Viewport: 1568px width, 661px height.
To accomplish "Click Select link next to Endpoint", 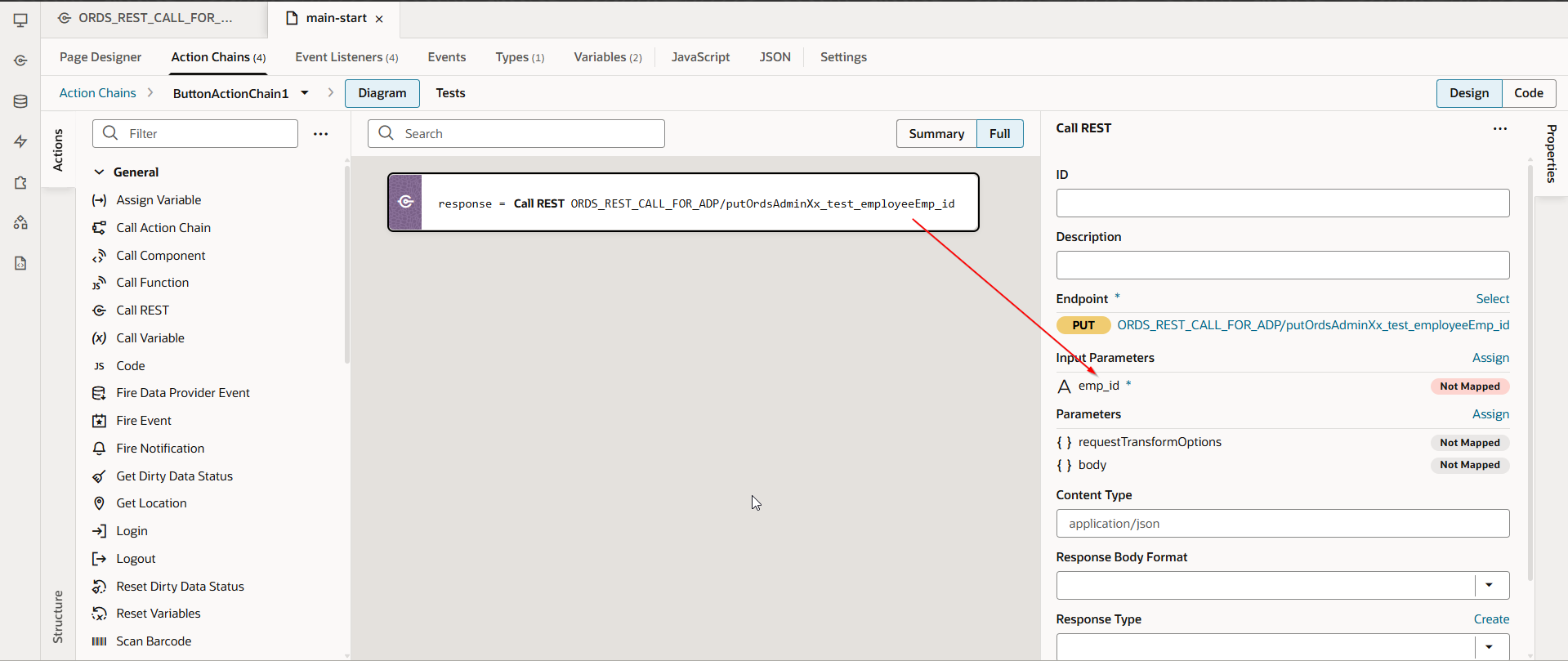I will pyautogui.click(x=1492, y=299).
